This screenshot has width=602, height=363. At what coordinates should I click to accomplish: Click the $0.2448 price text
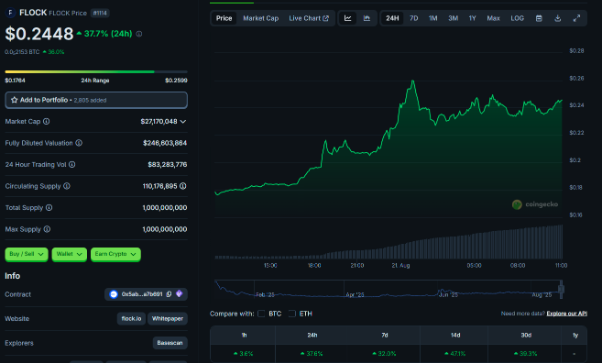[x=39, y=34]
